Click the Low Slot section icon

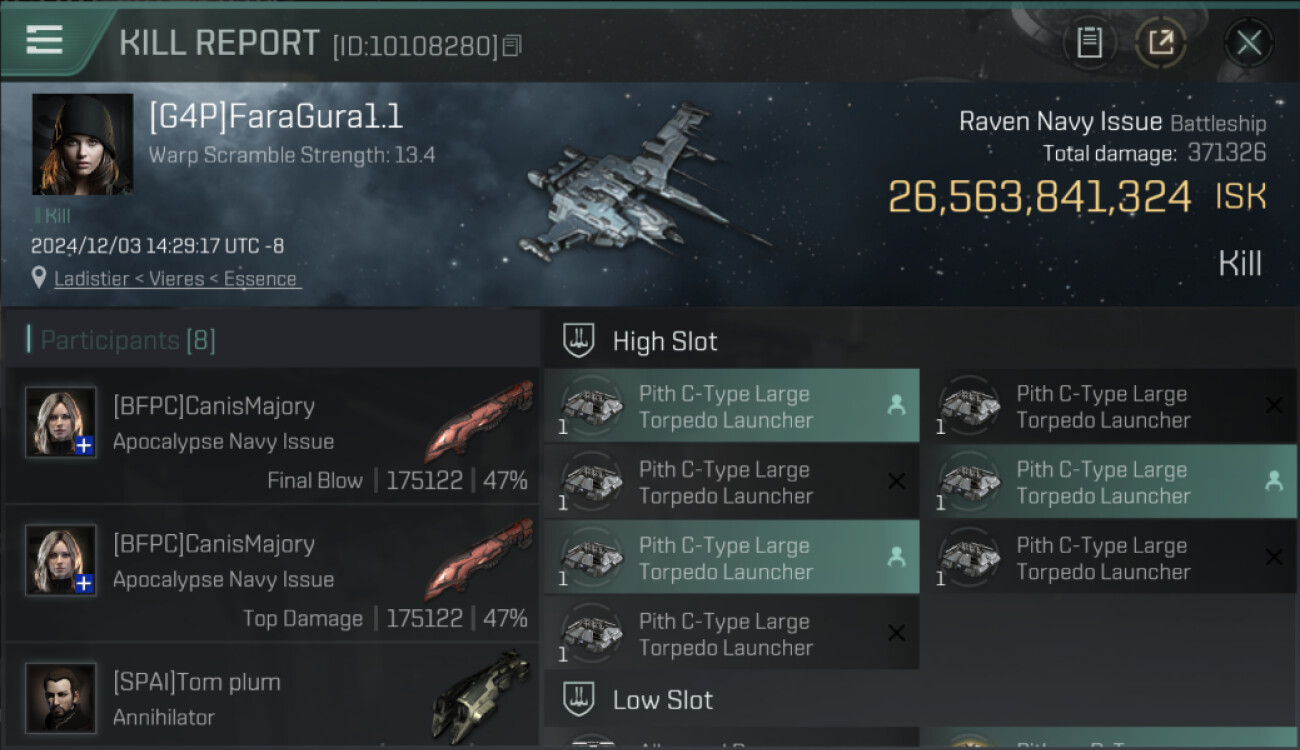pyautogui.click(x=579, y=699)
